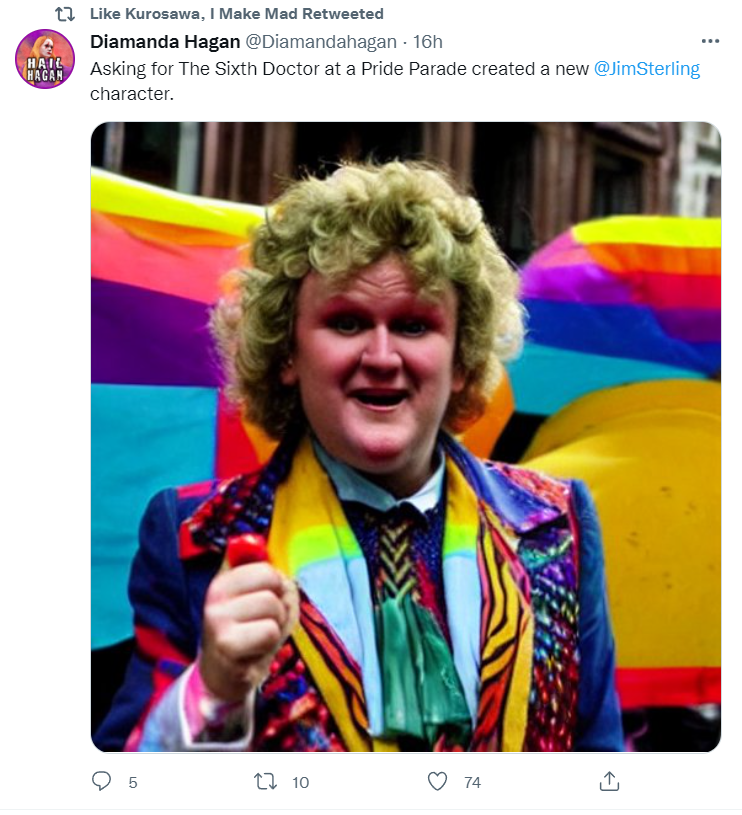This screenshot has height=815, width=742.
Task: Click the retweeted indicator arrows icon
Action: tap(65, 14)
